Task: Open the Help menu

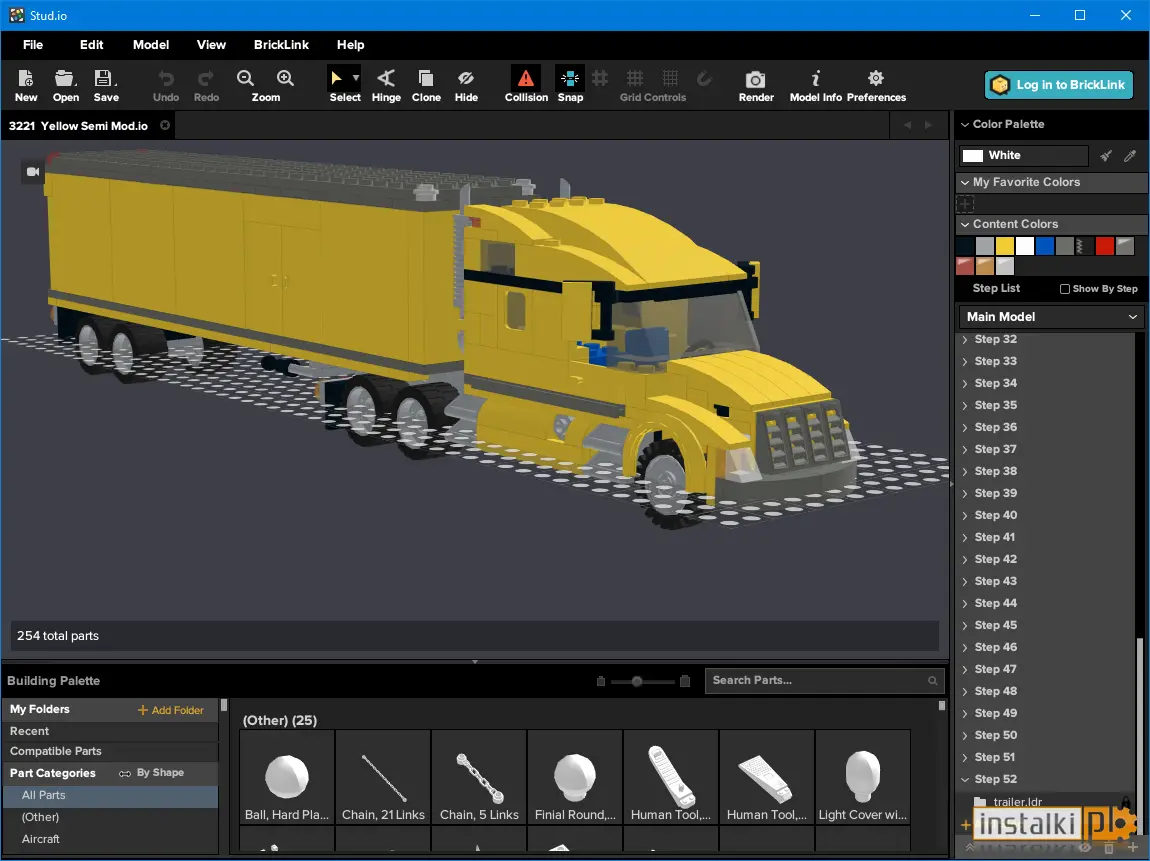Action: [x=351, y=45]
